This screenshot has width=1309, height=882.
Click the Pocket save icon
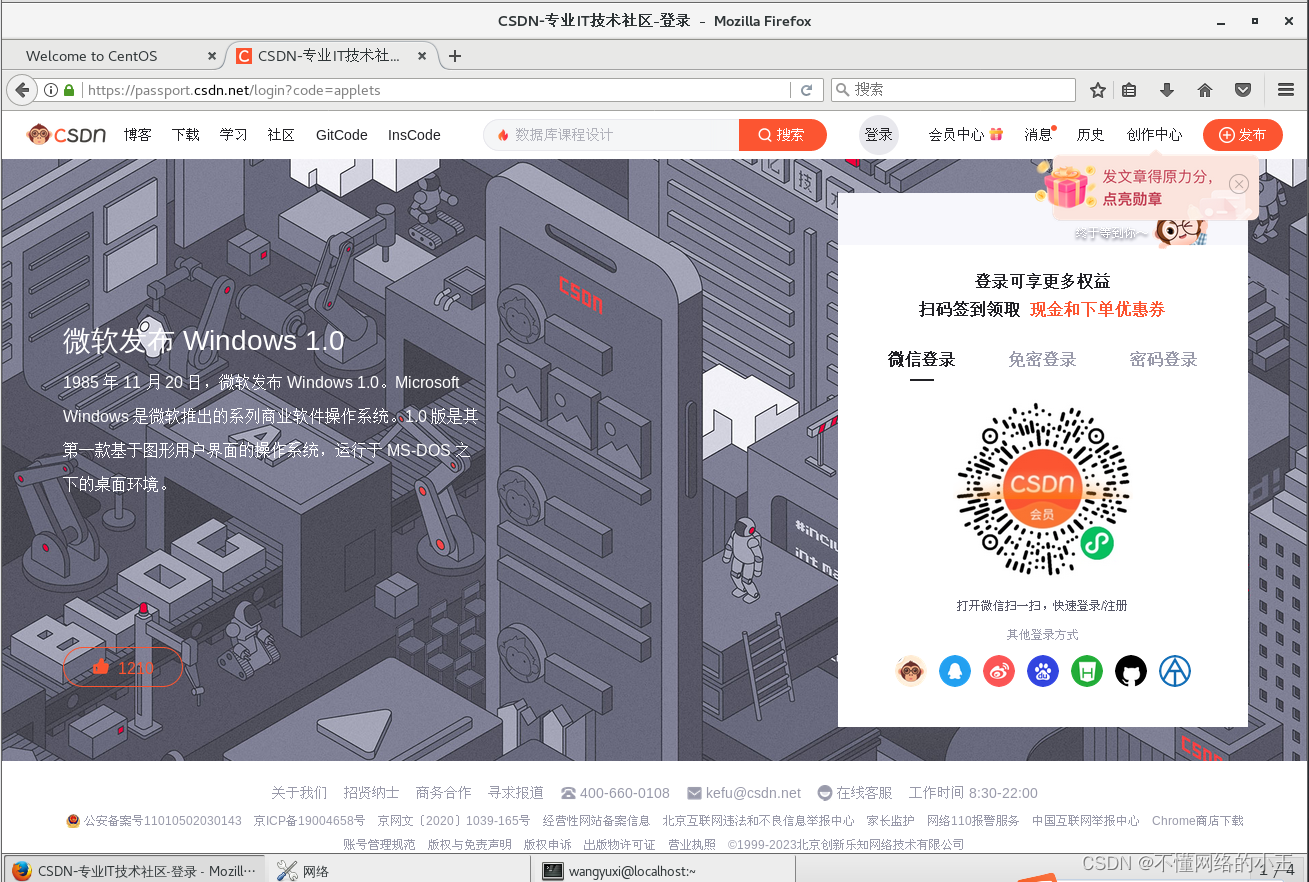[x=1243, y=90]
